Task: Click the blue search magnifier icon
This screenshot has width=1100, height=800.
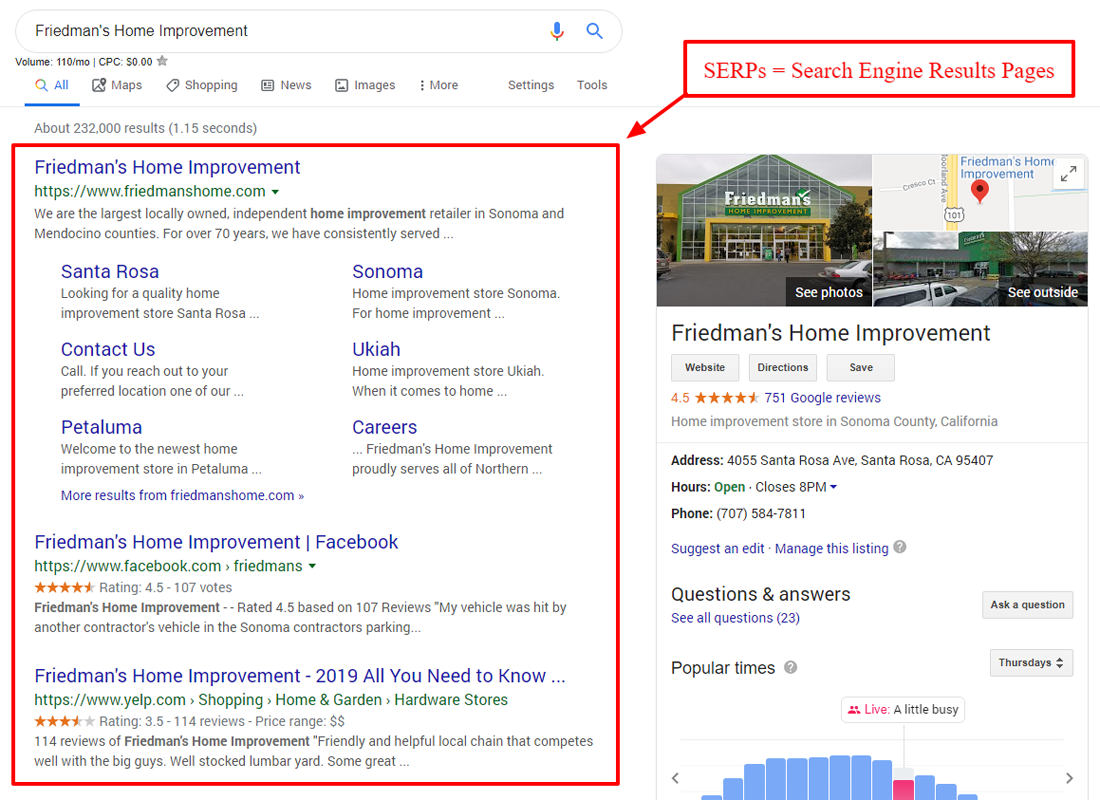Action: (x=594, y=31)
